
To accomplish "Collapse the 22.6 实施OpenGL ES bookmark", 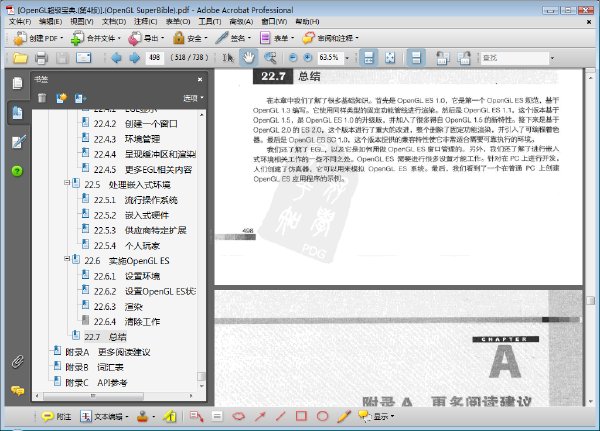I will 67,259.
